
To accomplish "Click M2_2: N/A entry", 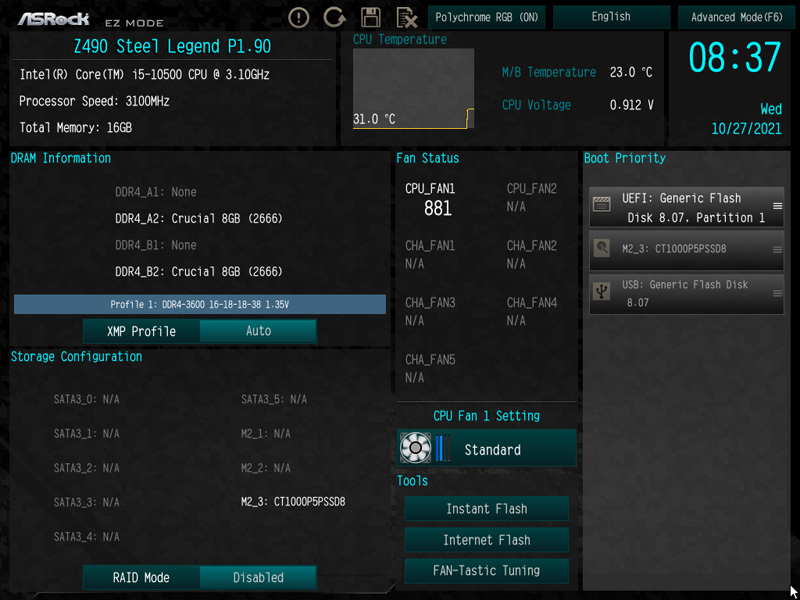I will tap(265, 468).
